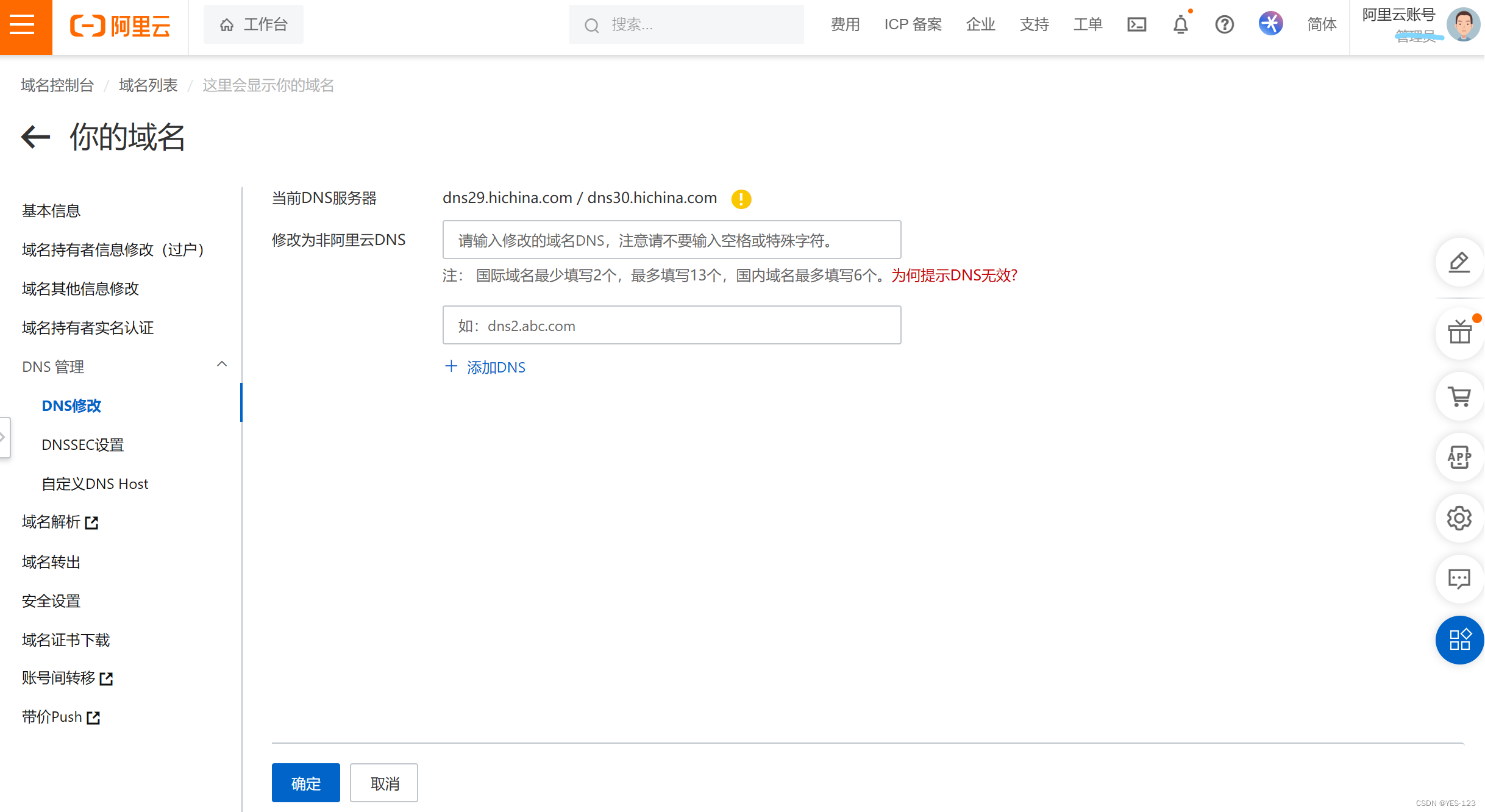The width and height of the screenshot is (1485, 812).
Task: Expand the collapsed left panel handle
Action: 4,437
